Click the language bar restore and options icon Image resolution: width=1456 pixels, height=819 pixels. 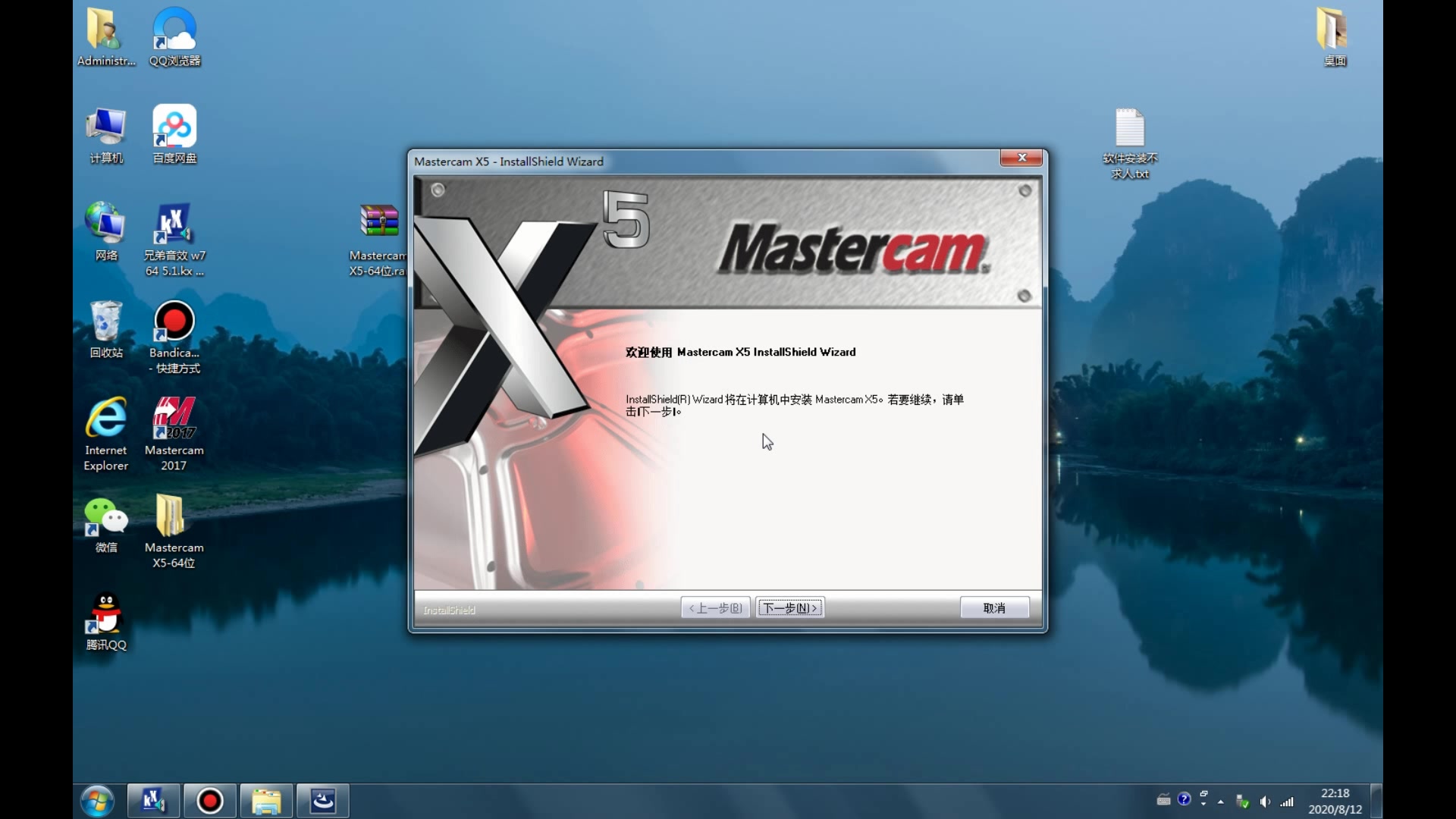click(x=1203, y=798)
